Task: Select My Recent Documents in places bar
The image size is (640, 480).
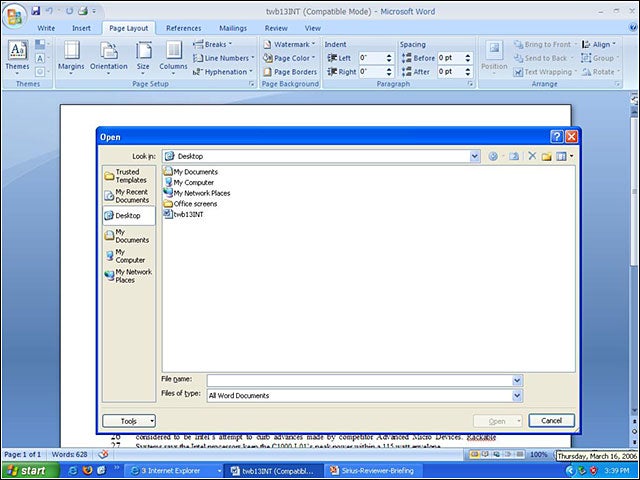Action: (129, 196)
